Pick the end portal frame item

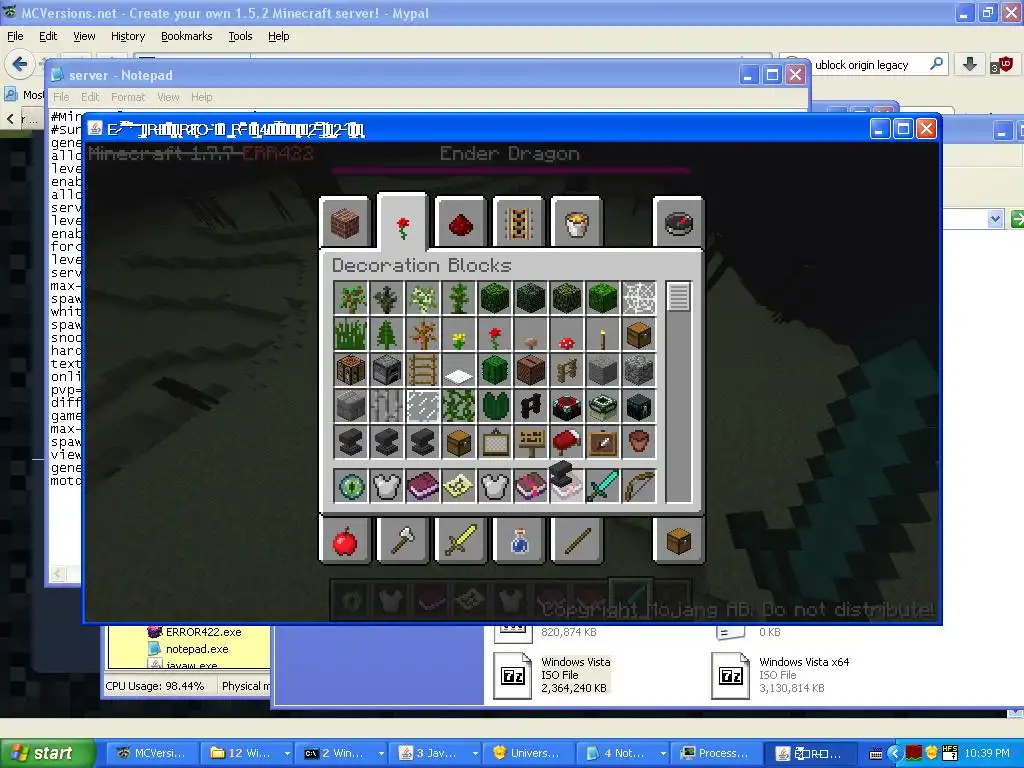pyautogui.click(x=603, y=406)
